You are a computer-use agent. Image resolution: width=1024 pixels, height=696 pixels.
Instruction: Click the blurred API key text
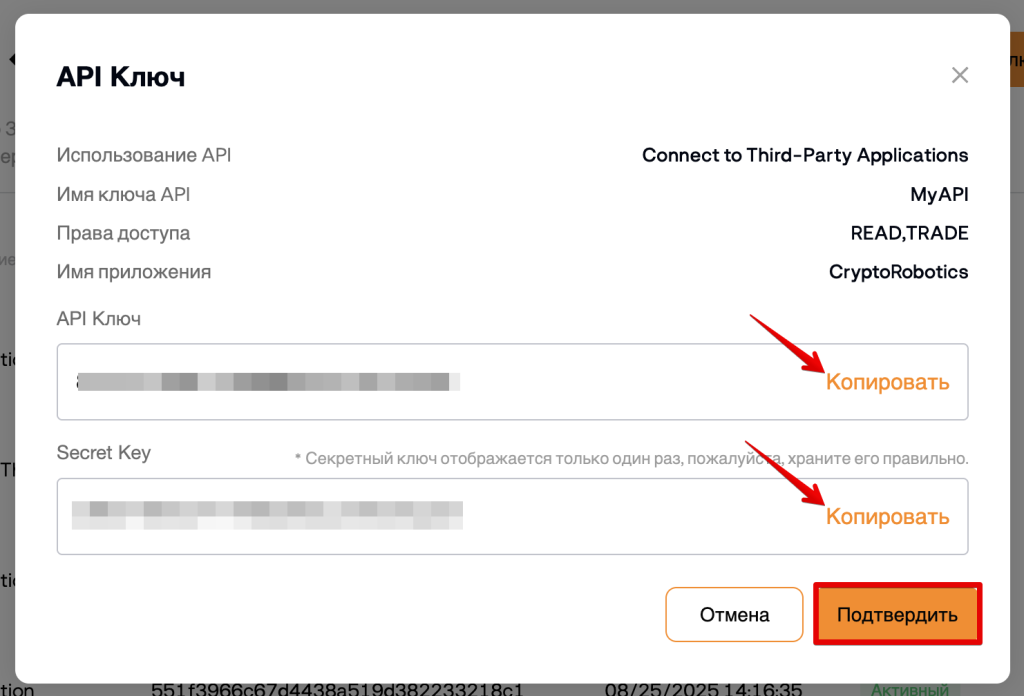click(268, 381)
